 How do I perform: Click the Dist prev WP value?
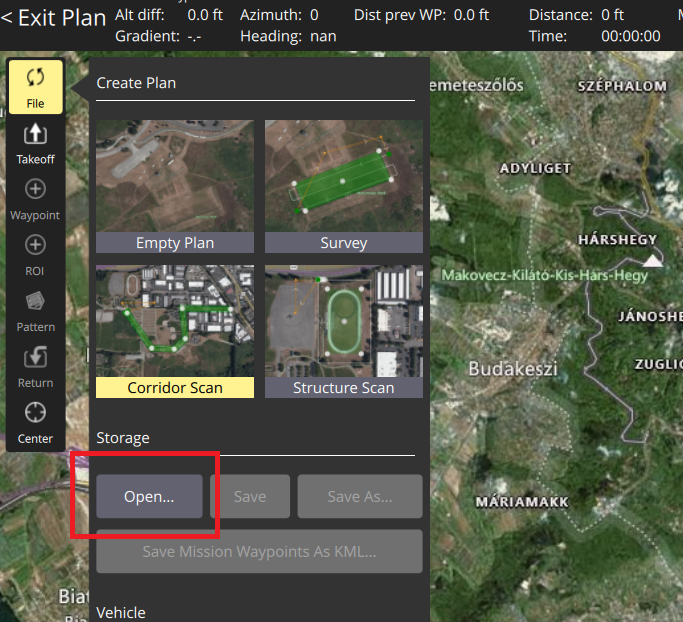point(471,15)
